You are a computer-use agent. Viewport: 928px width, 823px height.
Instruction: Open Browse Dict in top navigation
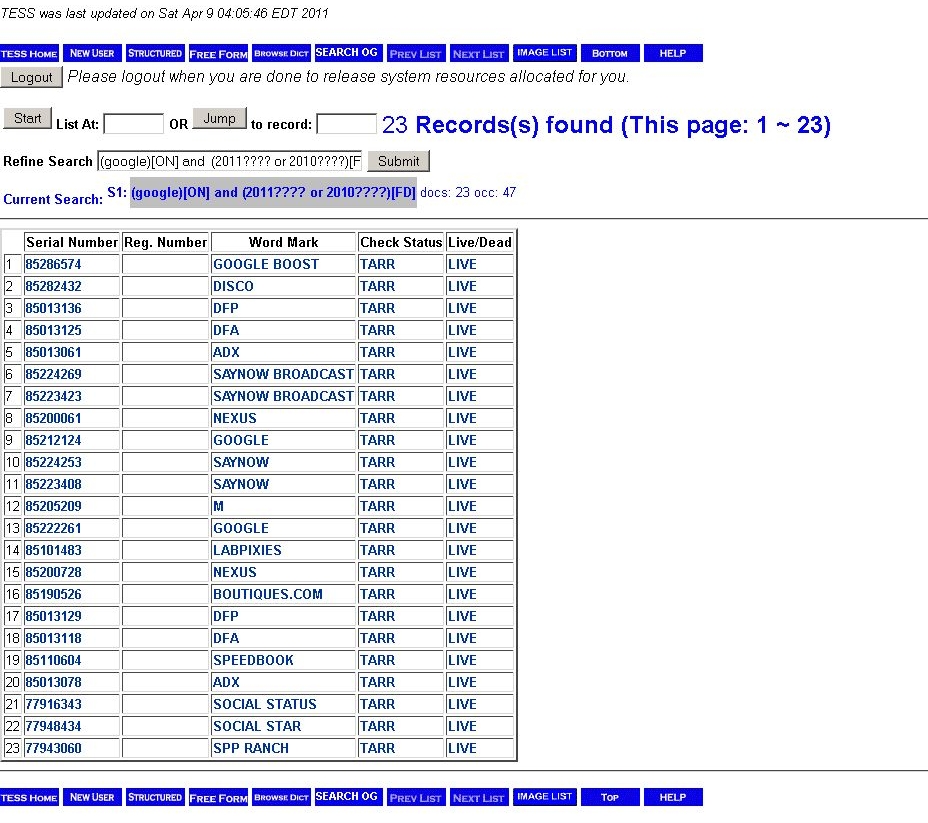click(281, 53)
